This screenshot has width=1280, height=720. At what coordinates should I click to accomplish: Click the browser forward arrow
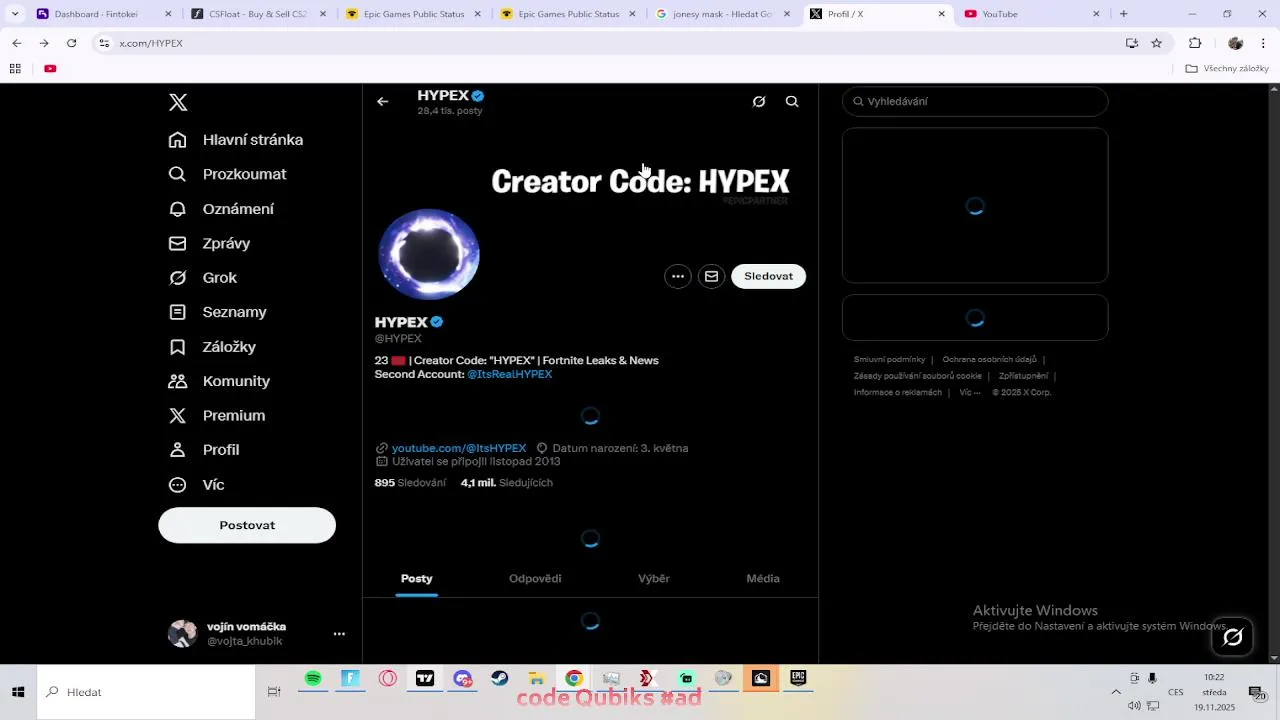coord(44,43)
